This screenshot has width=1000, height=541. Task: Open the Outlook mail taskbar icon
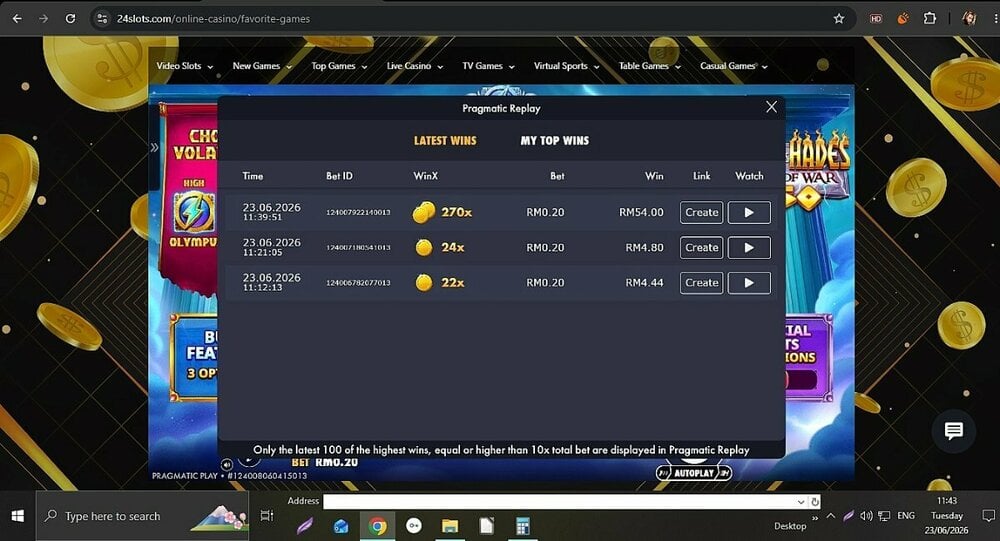tap(341, 526)
